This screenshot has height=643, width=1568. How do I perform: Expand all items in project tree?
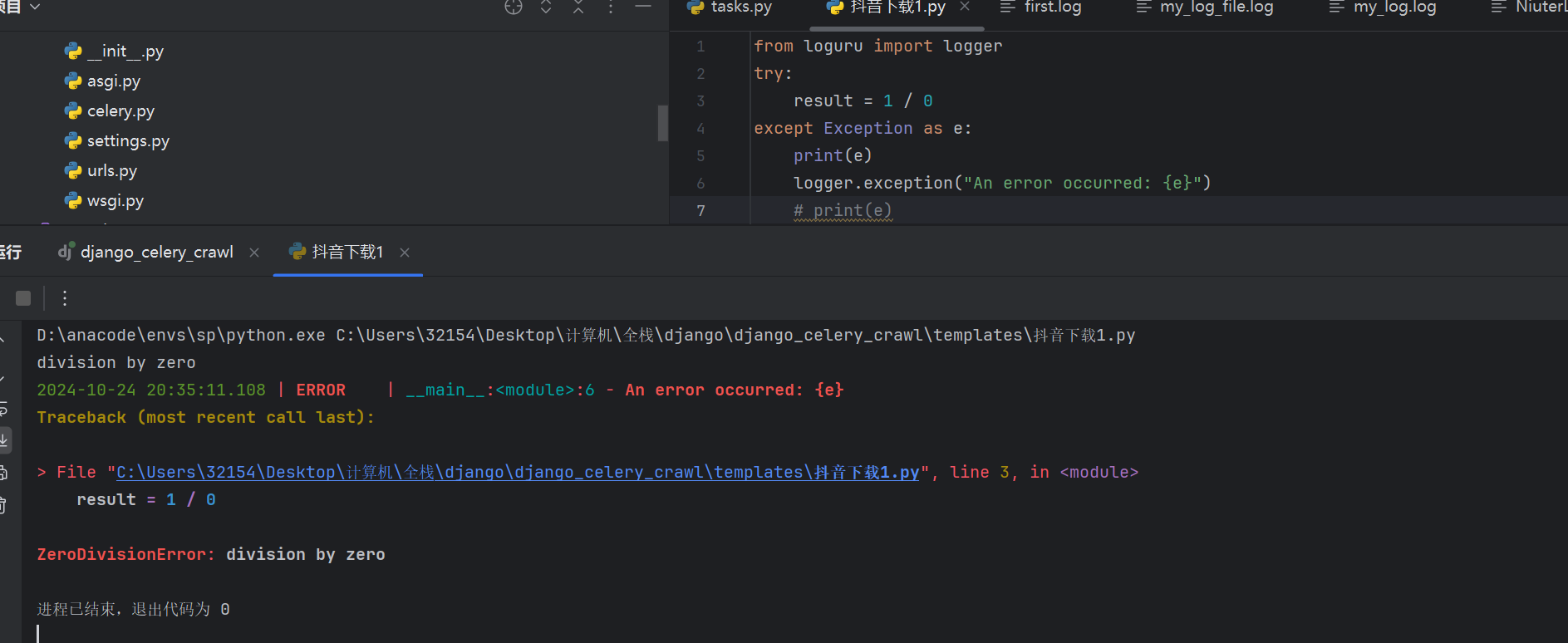click(546, 7)
